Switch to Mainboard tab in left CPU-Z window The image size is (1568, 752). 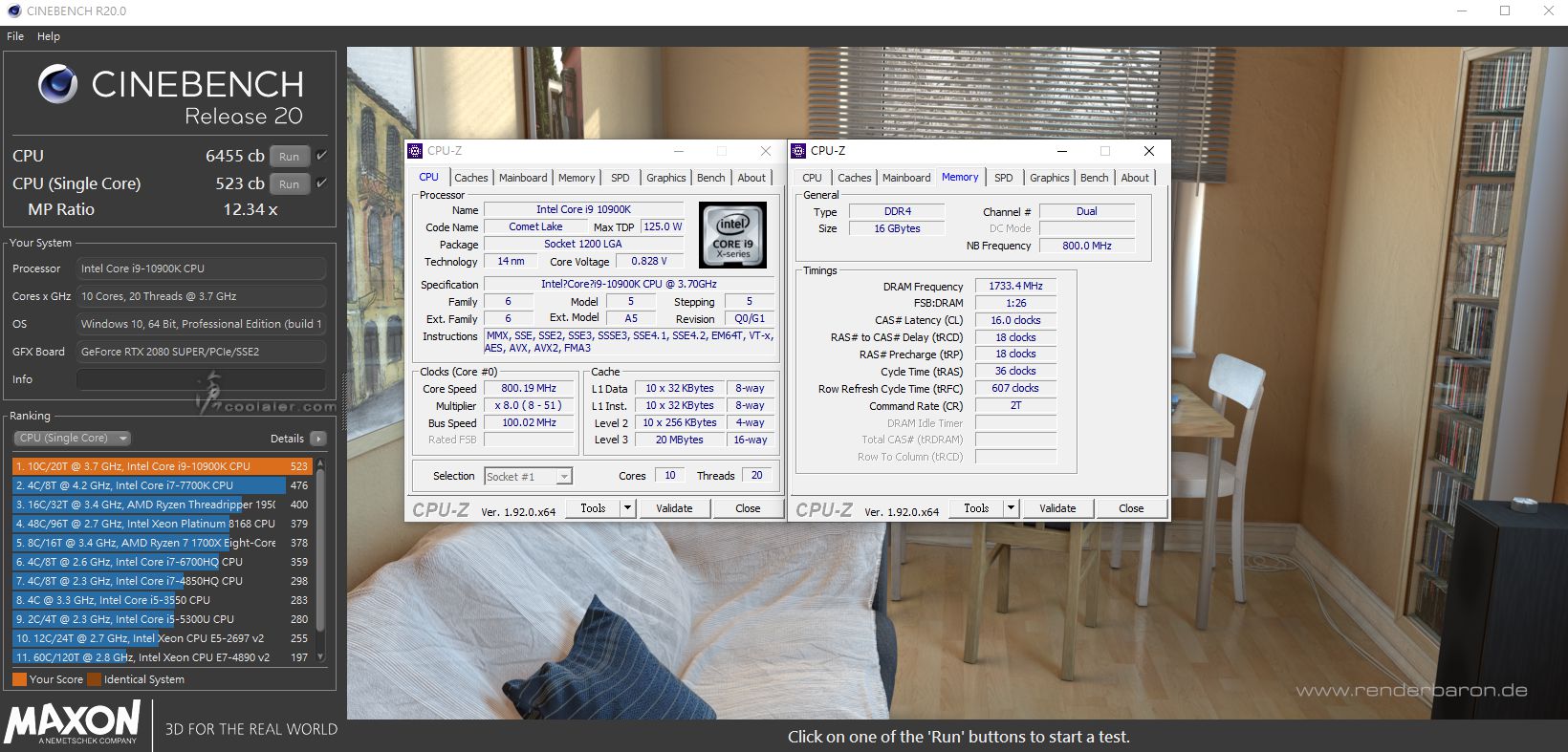(x=523, y=178)
